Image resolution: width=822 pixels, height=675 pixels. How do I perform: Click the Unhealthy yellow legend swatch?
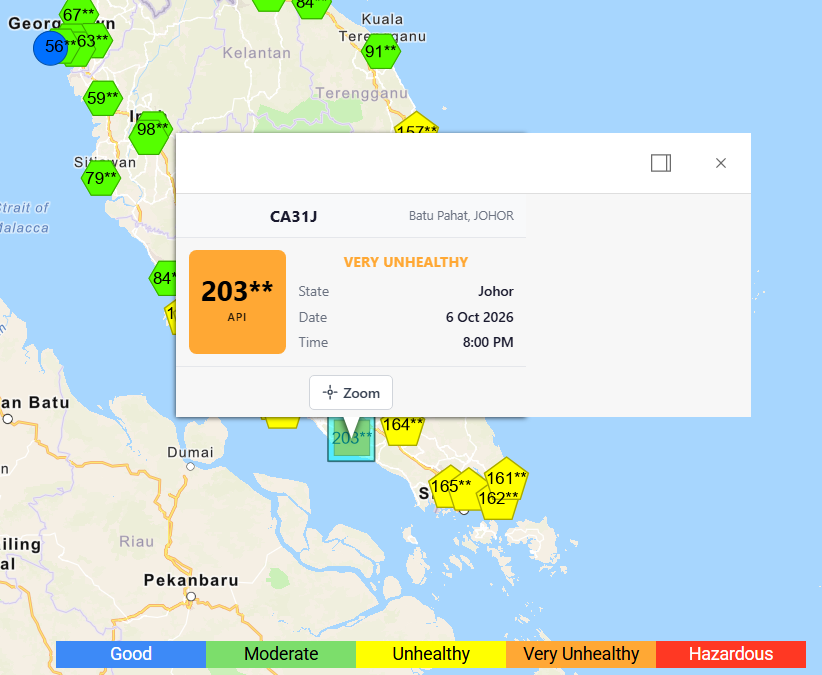(431, 654)
